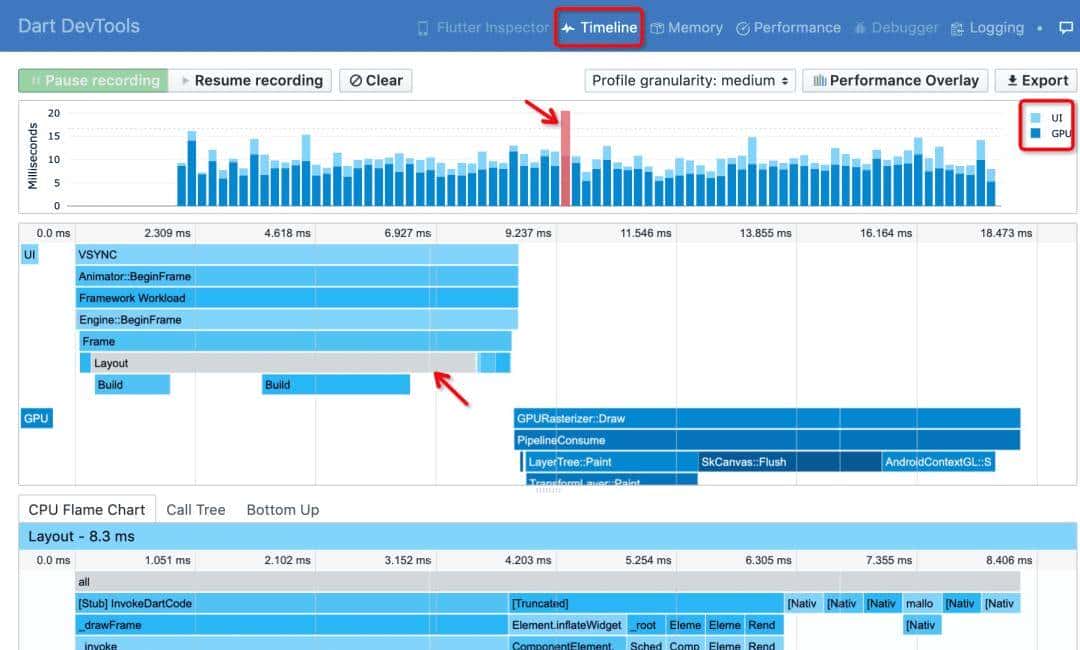Image resolution: width=1080 pixels, height=650 pixels.
Task: Switch to the Bottom Up tab
Action: click(283, 510)
